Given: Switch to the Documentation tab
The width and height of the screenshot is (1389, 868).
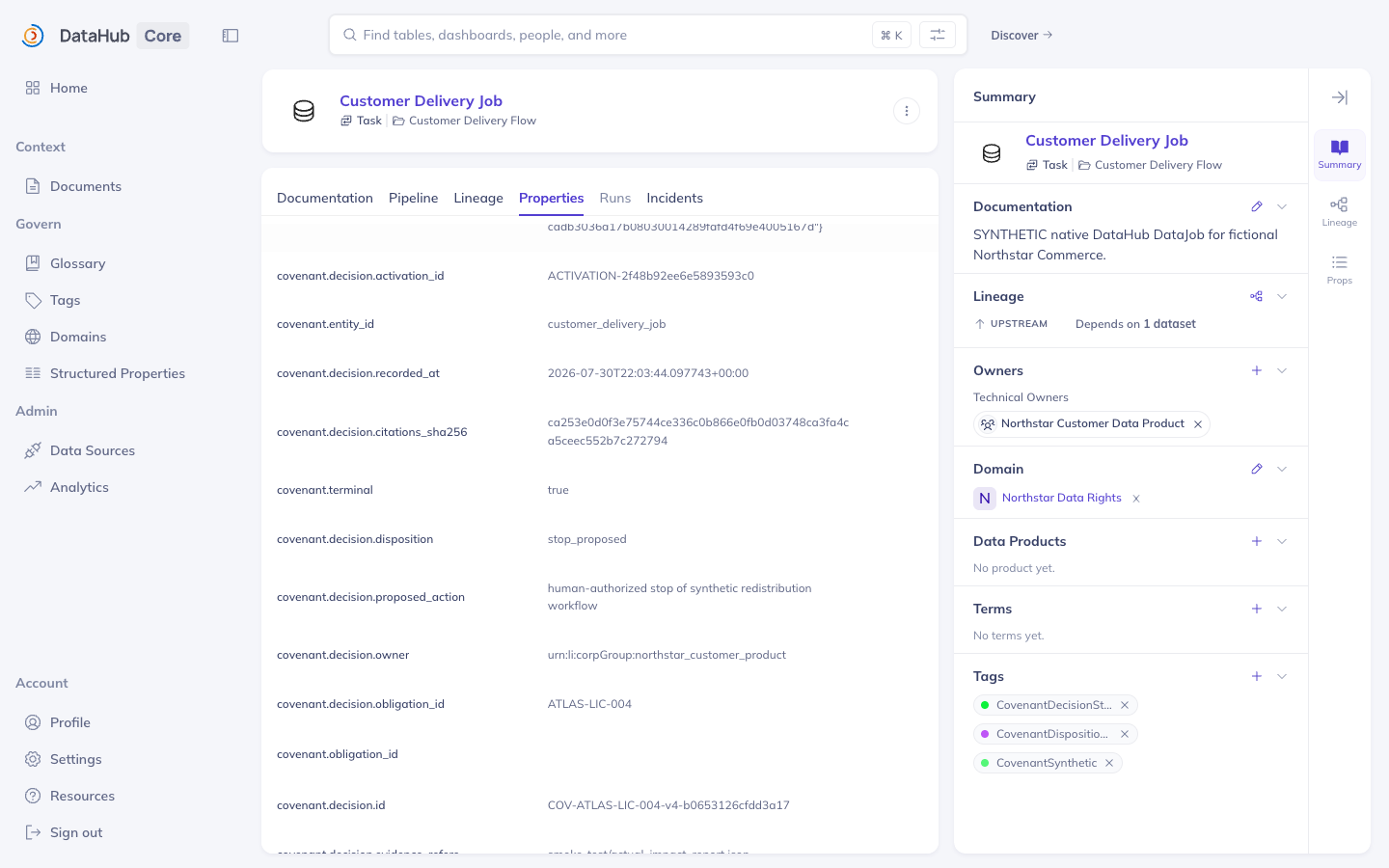Looking at the screenshot, I should (325, 198).
